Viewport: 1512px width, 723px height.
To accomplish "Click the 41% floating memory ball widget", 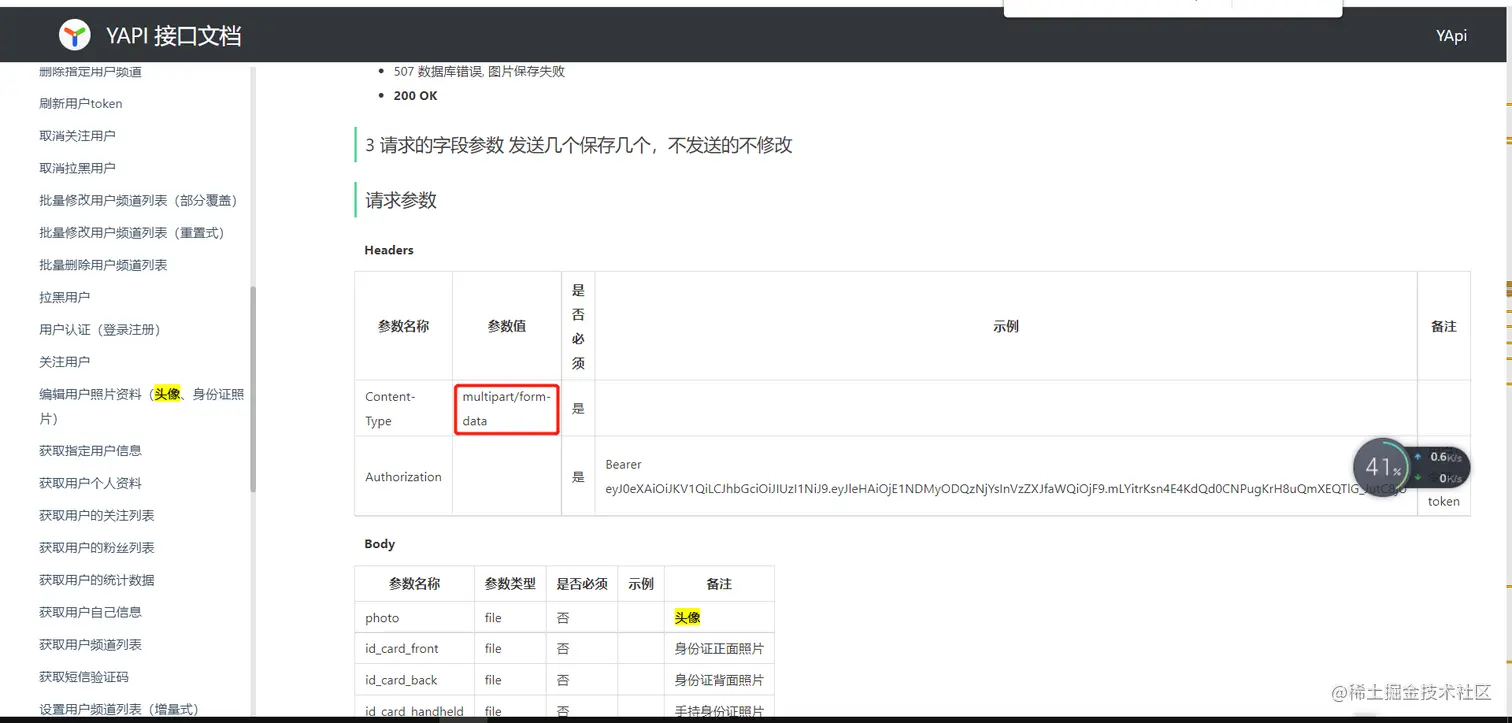I will pyautogui.click(x=1383, y=467).
